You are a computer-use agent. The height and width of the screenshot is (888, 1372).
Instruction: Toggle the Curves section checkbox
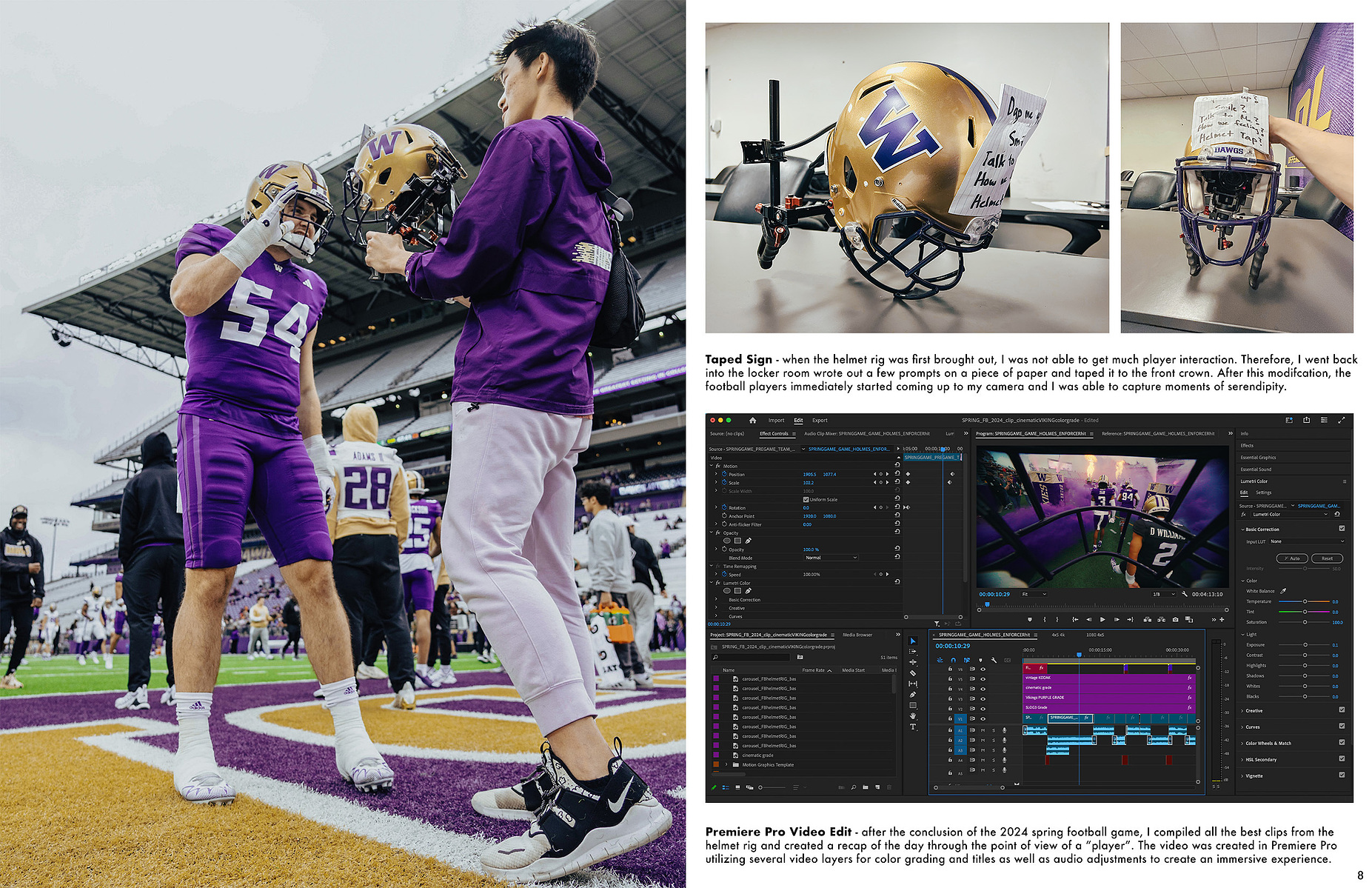point(1342,727)
